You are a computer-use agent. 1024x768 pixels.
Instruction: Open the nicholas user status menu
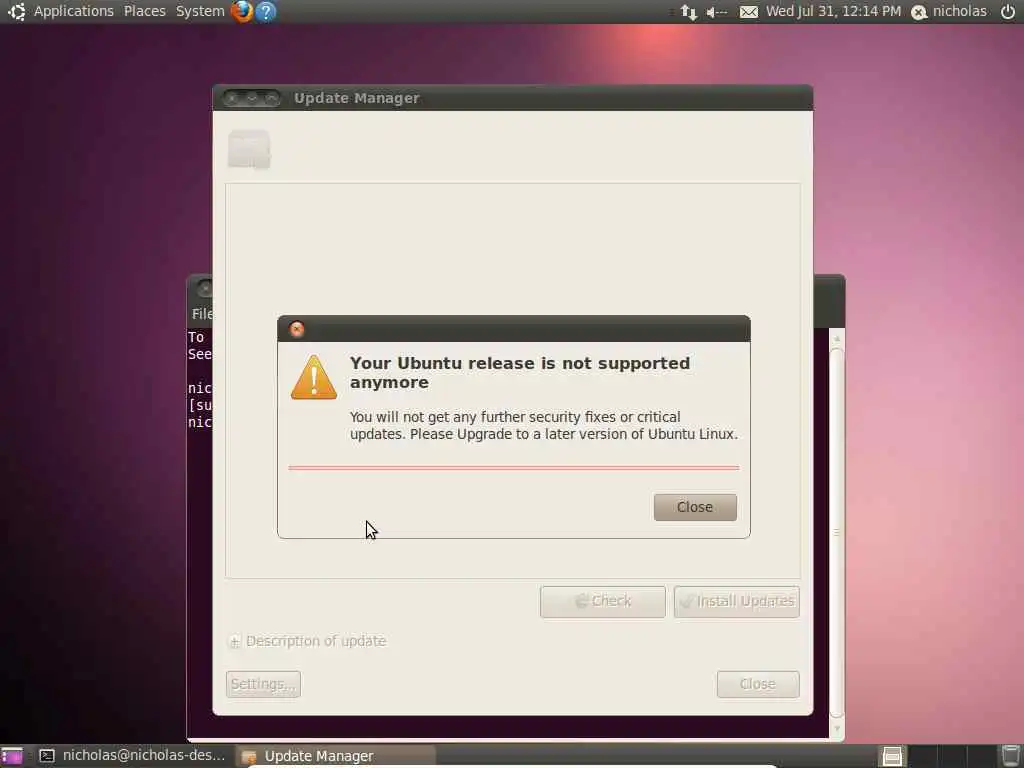pos(949,11)
